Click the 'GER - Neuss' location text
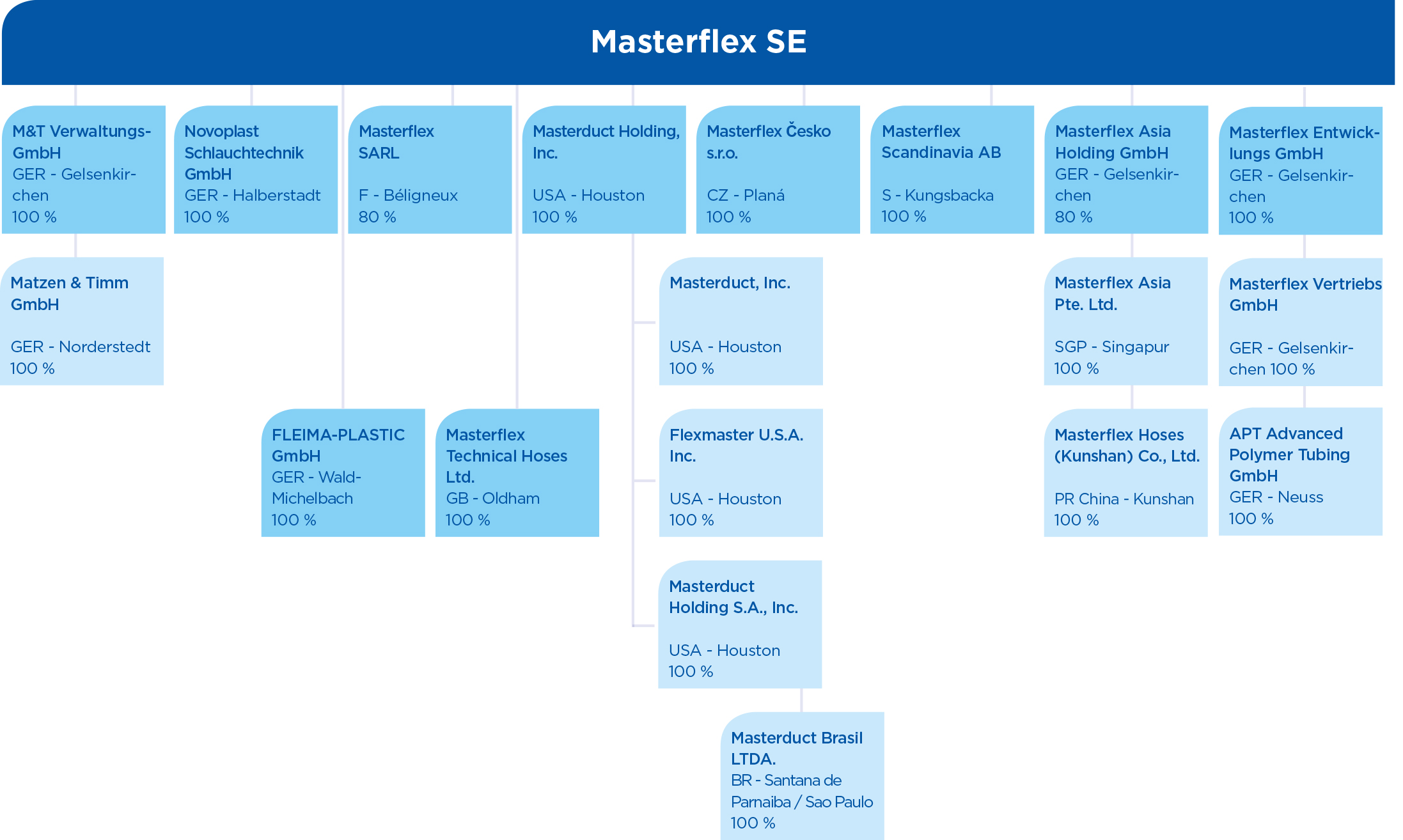1403x840 pixels. [1276, 497]
